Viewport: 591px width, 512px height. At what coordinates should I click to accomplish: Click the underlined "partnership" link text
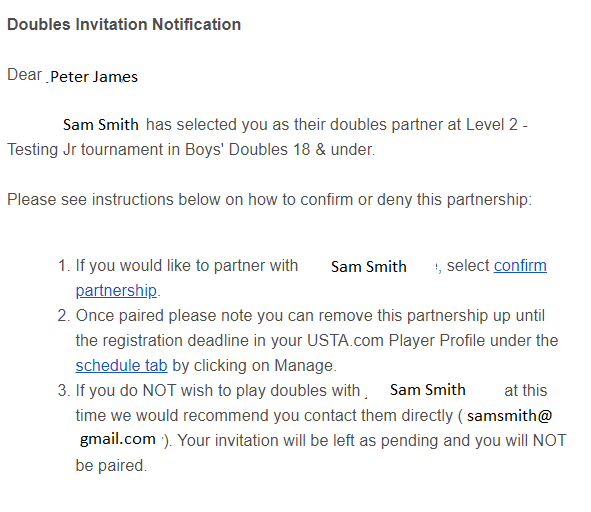(x=116, y=291)
